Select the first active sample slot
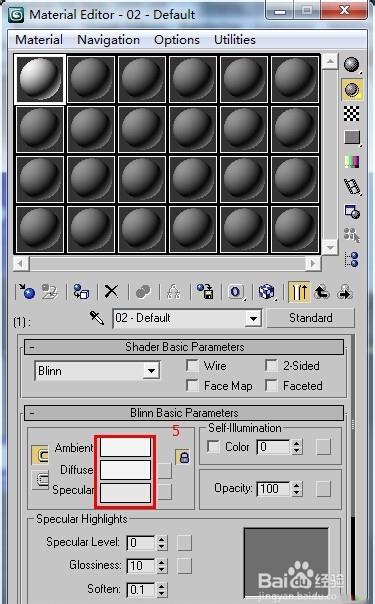The height and width of the screenshot is (604, 375). click(x=40, y=79)
